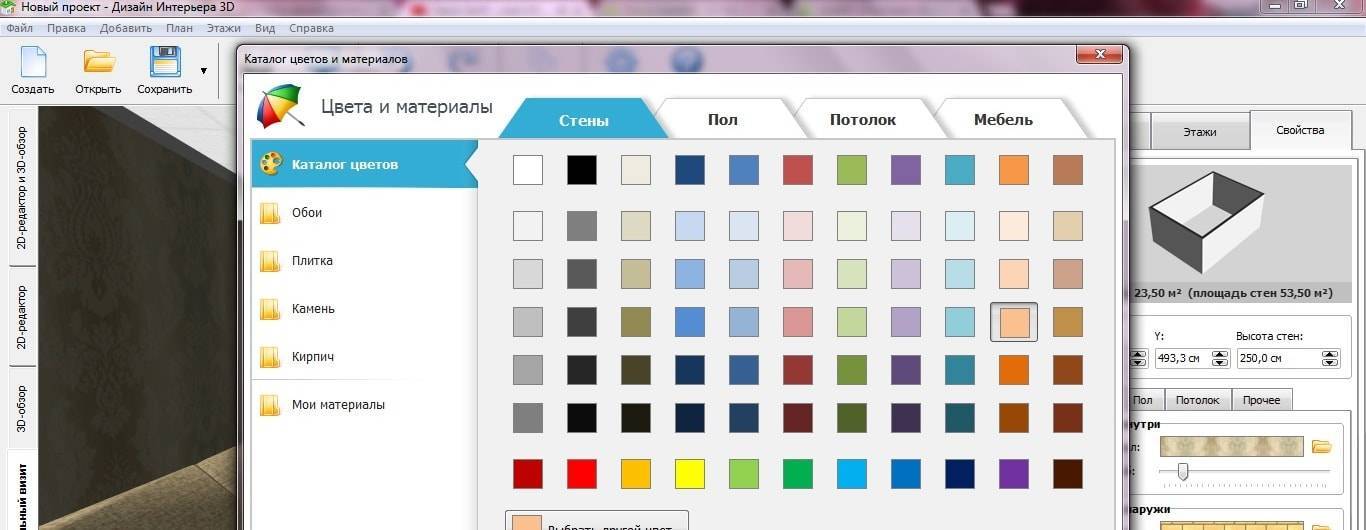The width and height of the screenshot is (1366, 530).
Task: Select Каталог цветов in the sidebar
Action: pos(344,164)
